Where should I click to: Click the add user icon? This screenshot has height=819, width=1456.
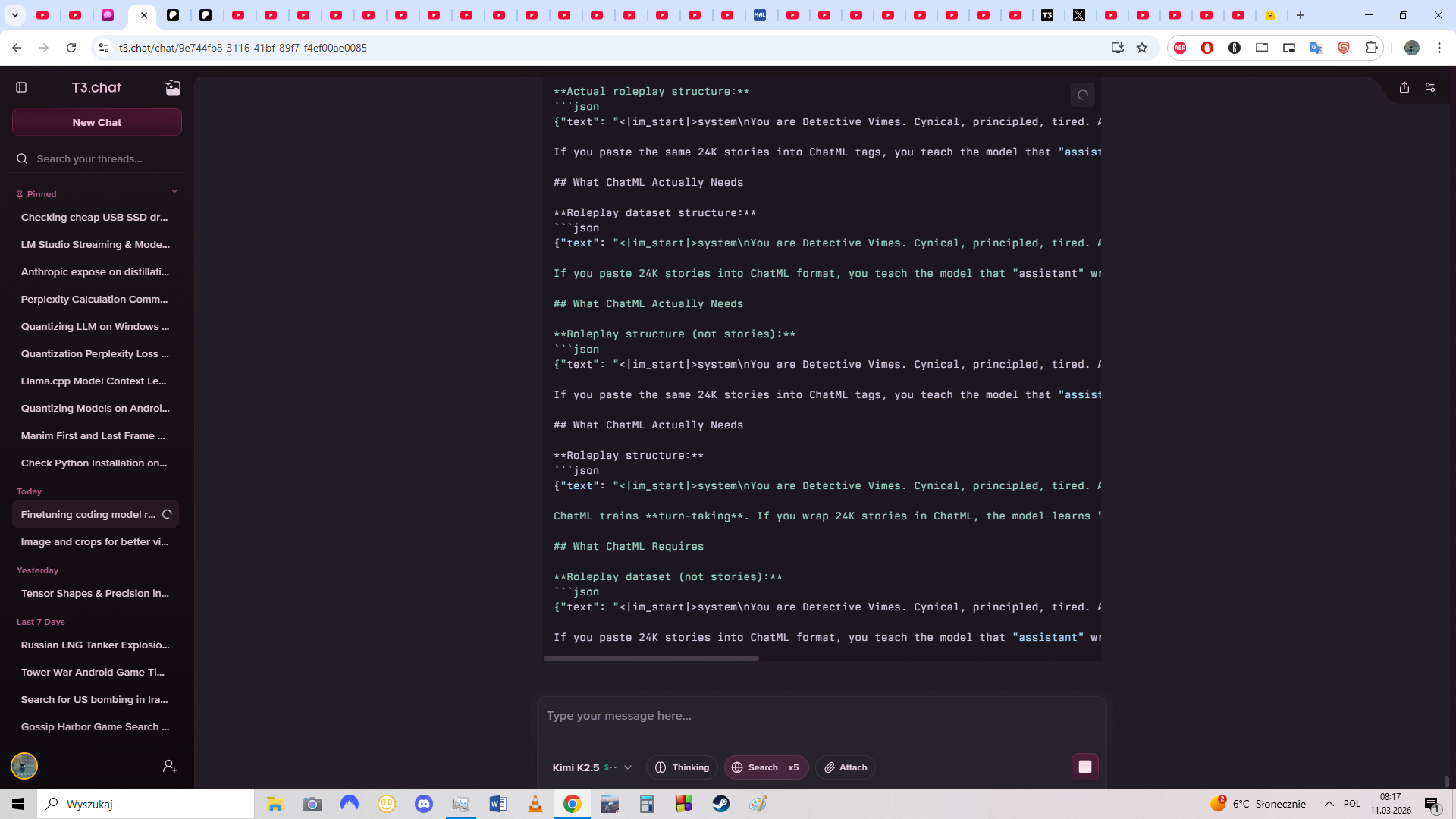click(x=169, y=766)
